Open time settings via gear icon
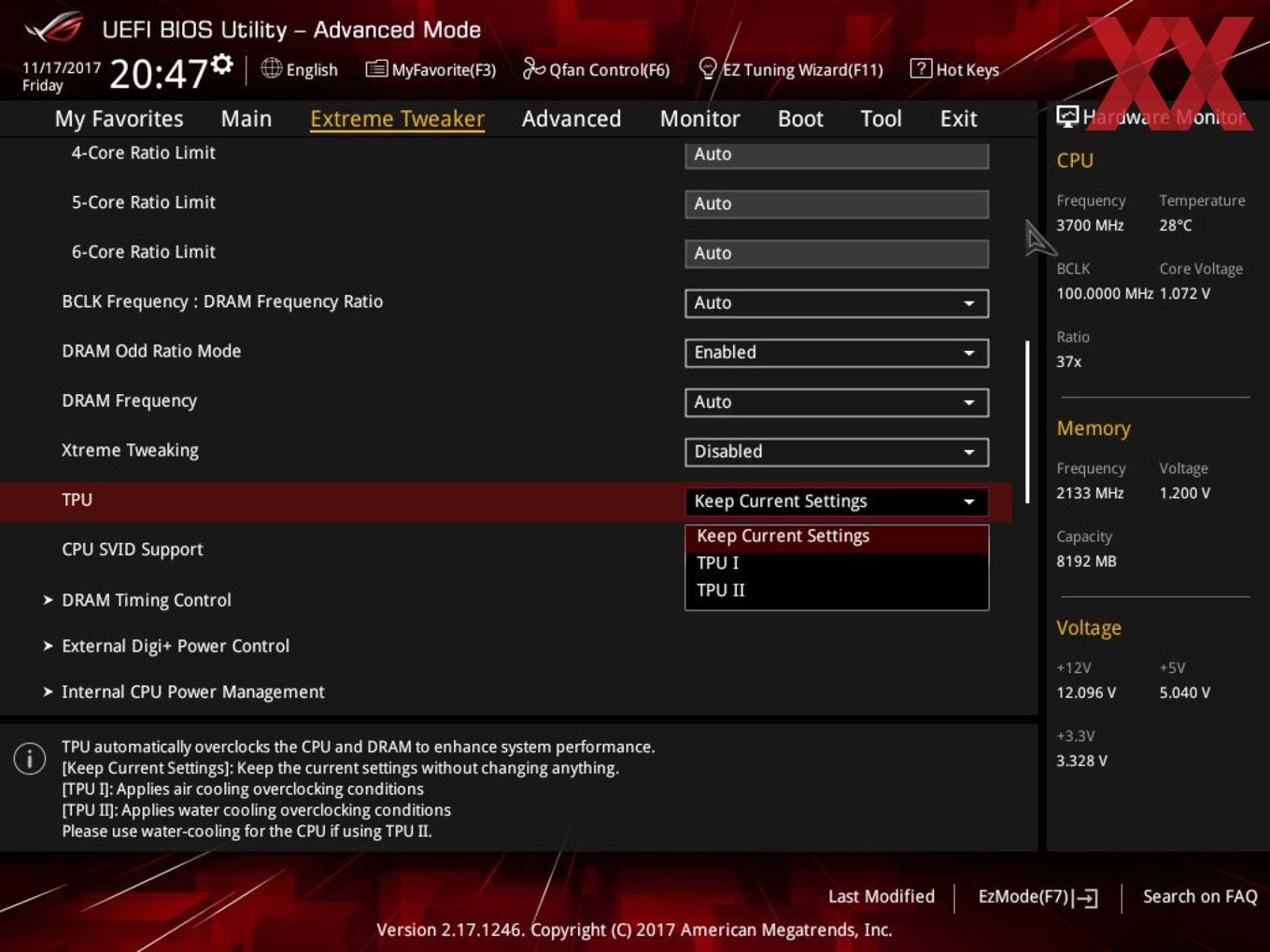The width and height of the screenshot is (1270, 952). click(x=222, y=64)
